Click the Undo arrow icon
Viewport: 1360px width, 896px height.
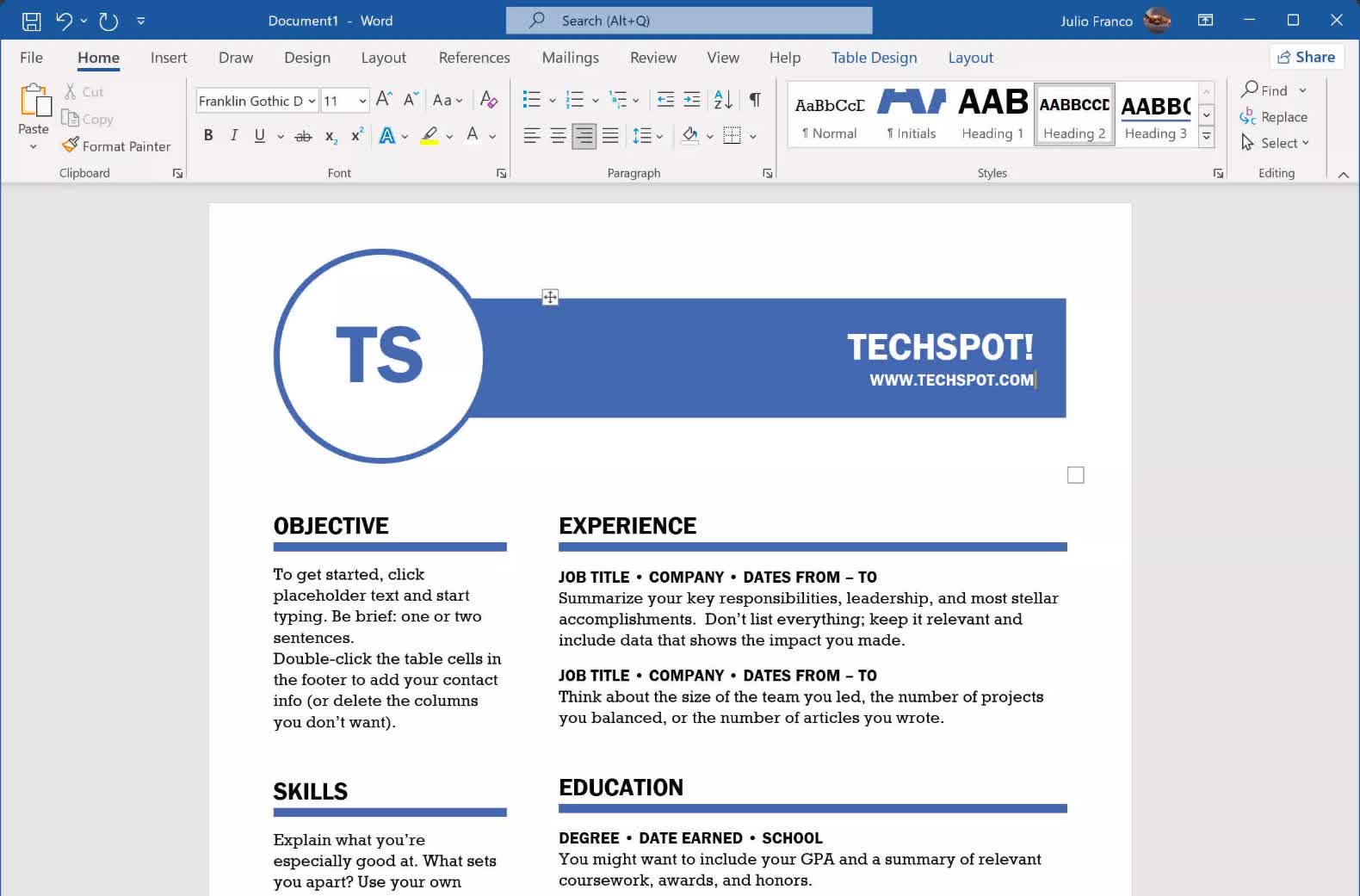[x=64, y=21]
